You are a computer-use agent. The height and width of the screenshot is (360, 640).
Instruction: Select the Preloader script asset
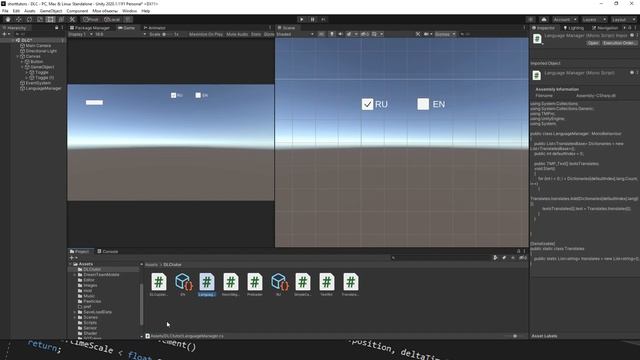click(255, 284)
